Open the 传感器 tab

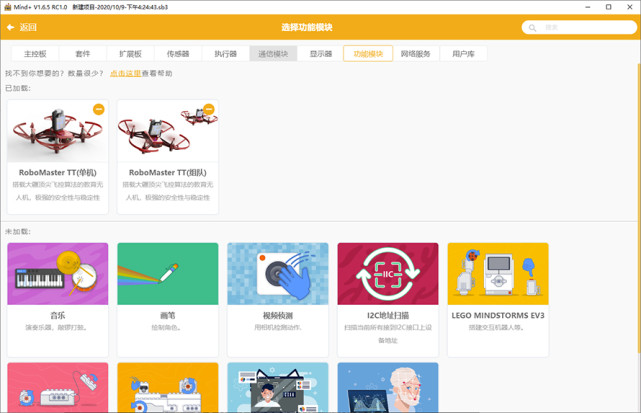coord(178,54)
